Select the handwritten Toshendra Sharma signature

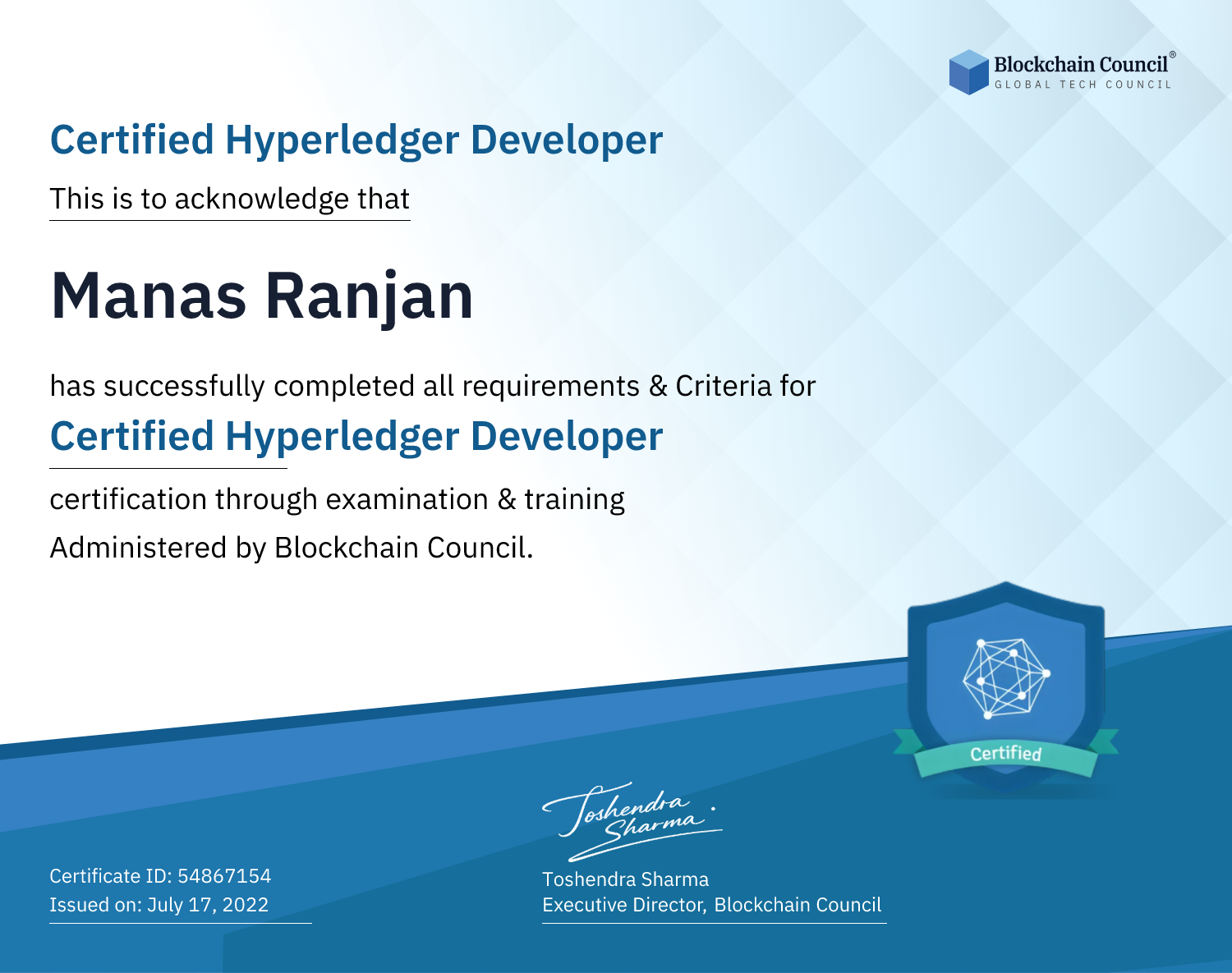click(632, 820)
